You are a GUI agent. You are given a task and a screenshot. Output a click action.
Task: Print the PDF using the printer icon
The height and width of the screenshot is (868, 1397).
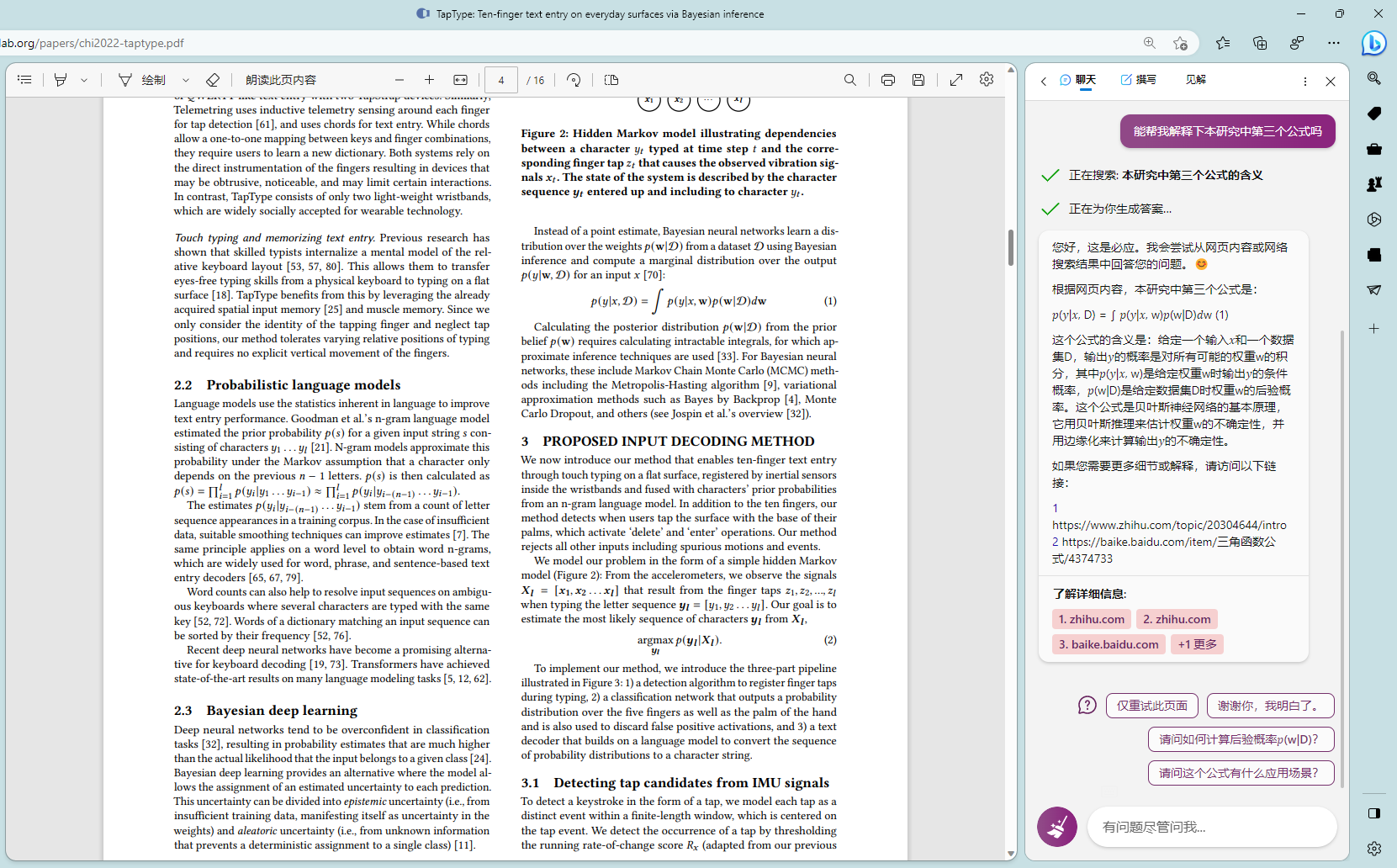[x=887, y=80]
